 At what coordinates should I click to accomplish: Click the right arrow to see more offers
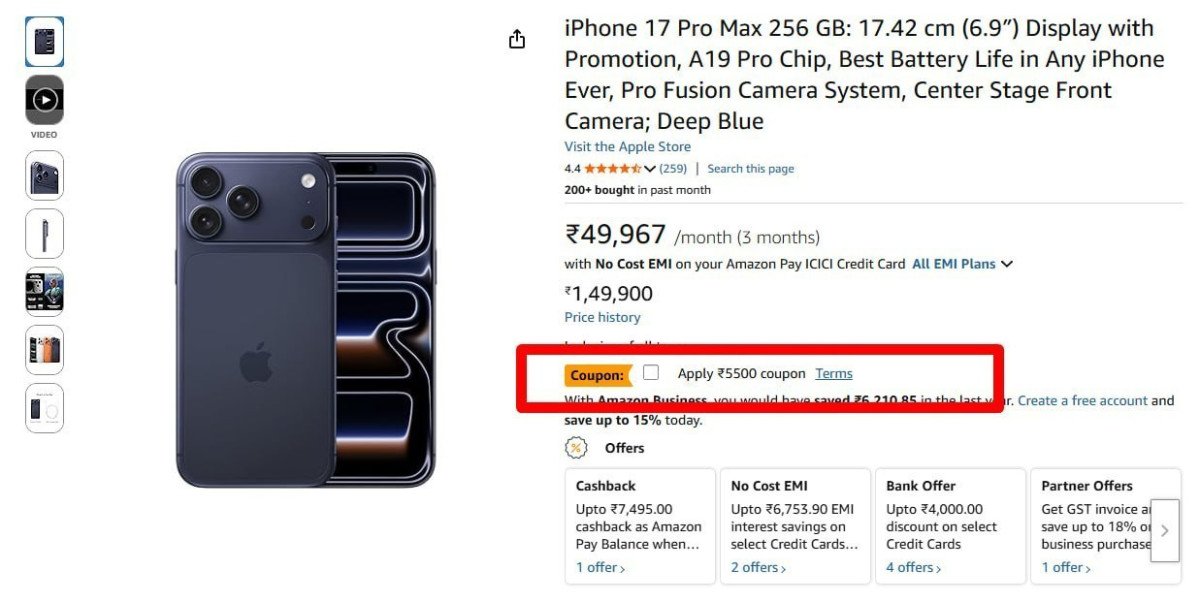pos(1165,531)
